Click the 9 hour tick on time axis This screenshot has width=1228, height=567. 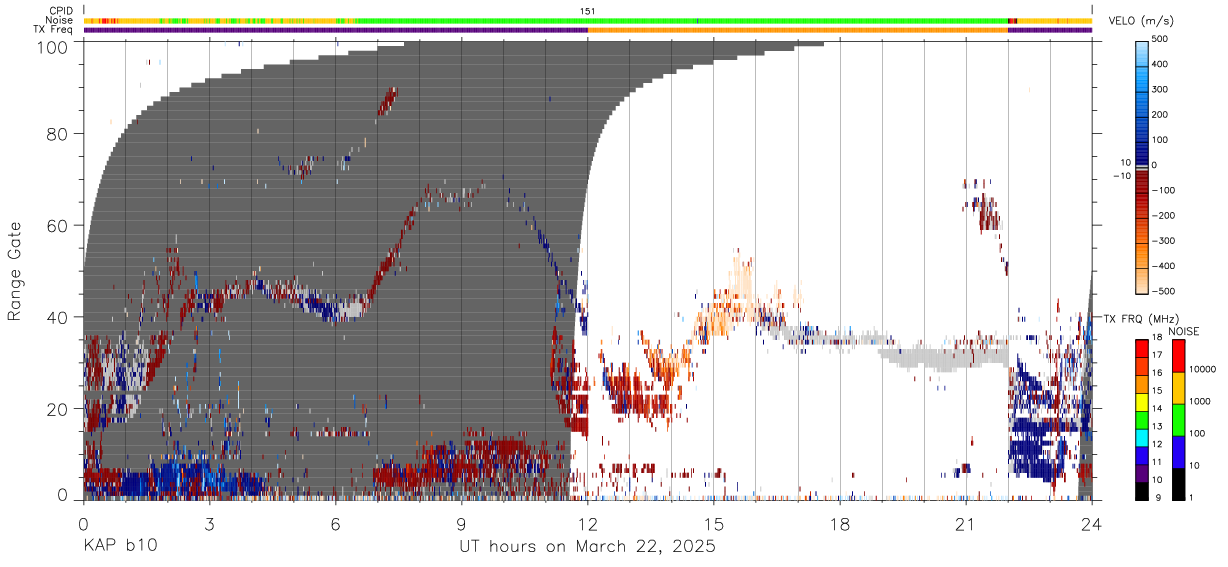tap(461, 523)
